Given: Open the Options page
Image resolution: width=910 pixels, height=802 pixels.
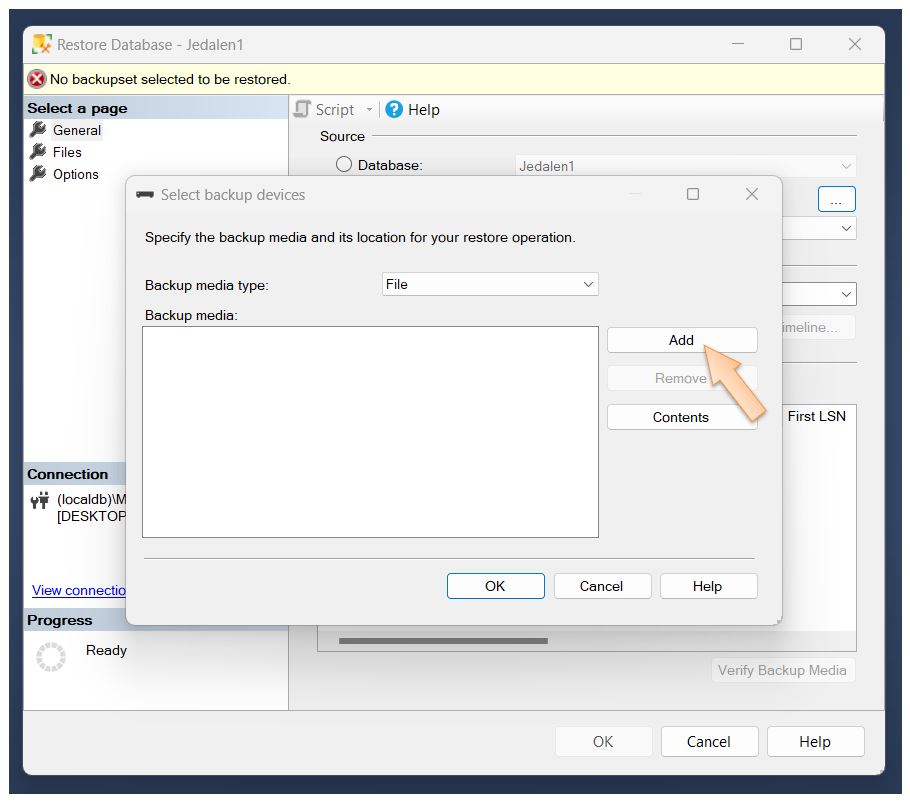Looking at the screenshot, I should [75, 174].
